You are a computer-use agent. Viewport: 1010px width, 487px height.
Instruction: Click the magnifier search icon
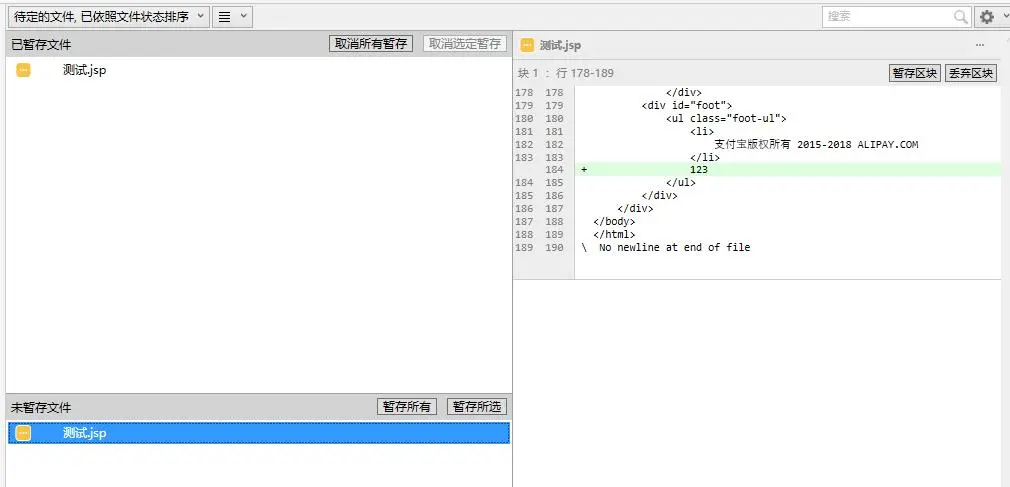coord(961,17)
